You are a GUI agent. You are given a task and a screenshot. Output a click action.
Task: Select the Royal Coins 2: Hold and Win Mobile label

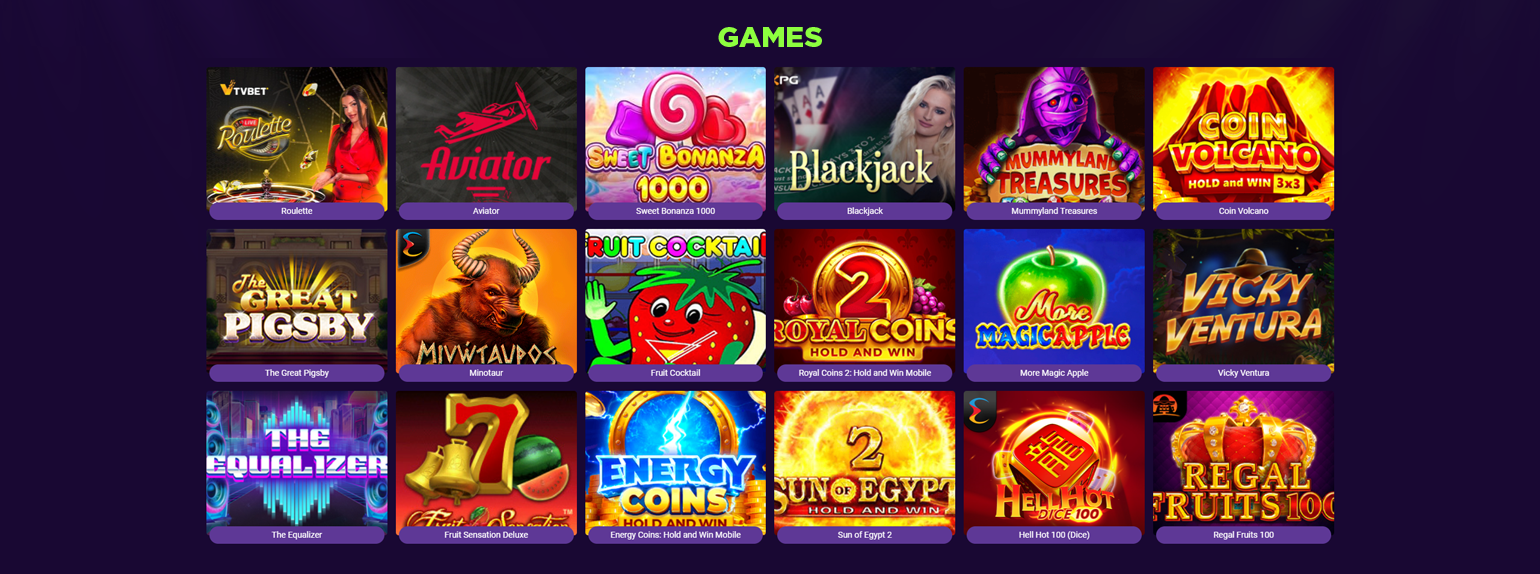[x=864, y=373]
